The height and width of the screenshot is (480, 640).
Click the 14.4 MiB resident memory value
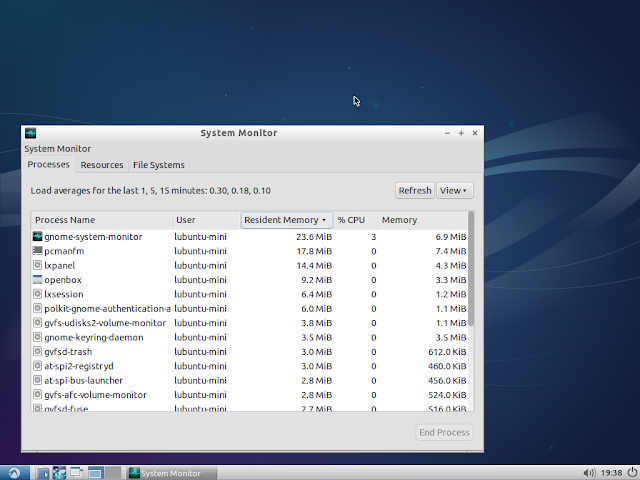click(314, 266)
